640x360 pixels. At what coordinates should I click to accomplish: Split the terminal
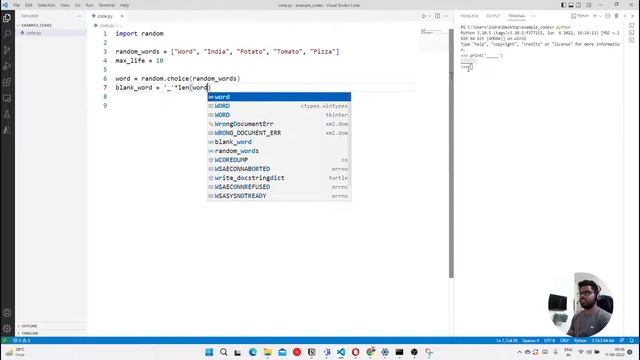pos(608,16)
